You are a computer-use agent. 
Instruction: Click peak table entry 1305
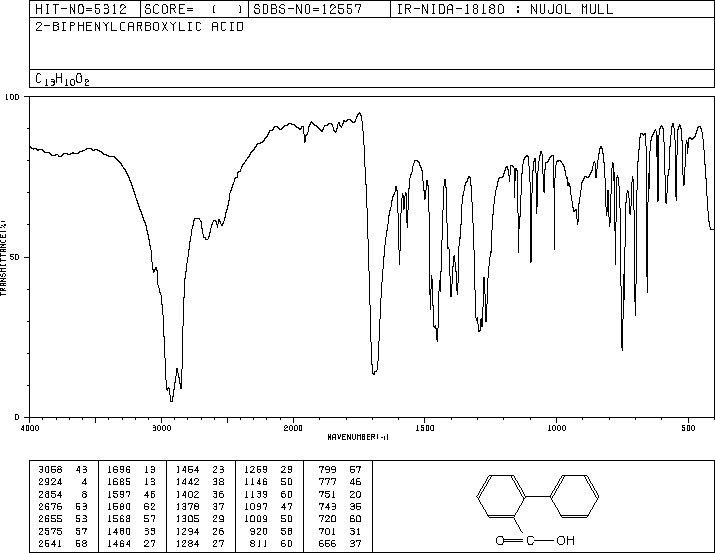click(187, 519)
